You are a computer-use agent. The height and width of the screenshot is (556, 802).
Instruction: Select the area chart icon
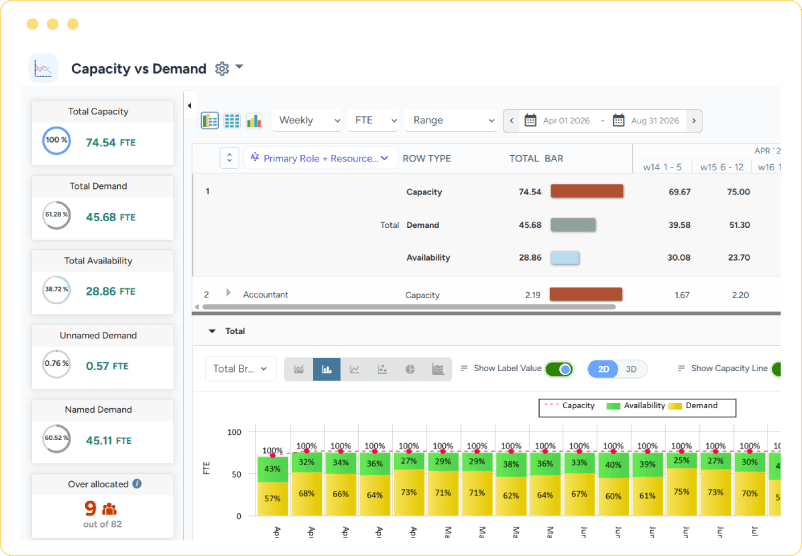(x=299, y=369)
